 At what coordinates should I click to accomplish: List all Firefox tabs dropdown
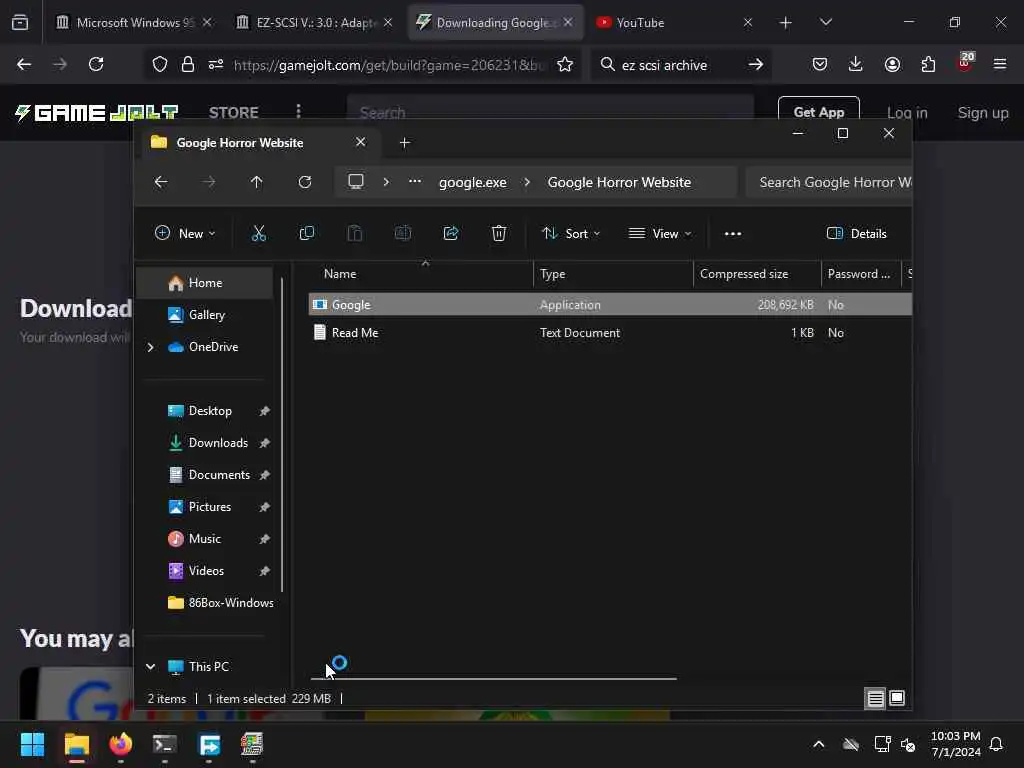tap(825, 22)
